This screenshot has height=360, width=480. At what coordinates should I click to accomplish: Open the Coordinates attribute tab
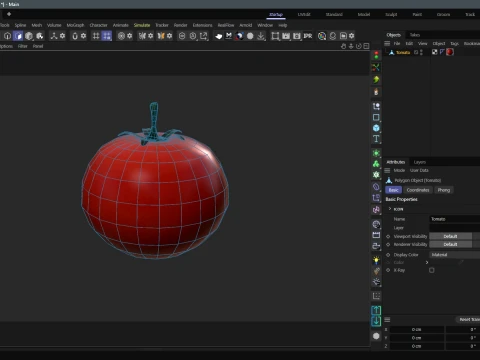click(x=418, y=190)
